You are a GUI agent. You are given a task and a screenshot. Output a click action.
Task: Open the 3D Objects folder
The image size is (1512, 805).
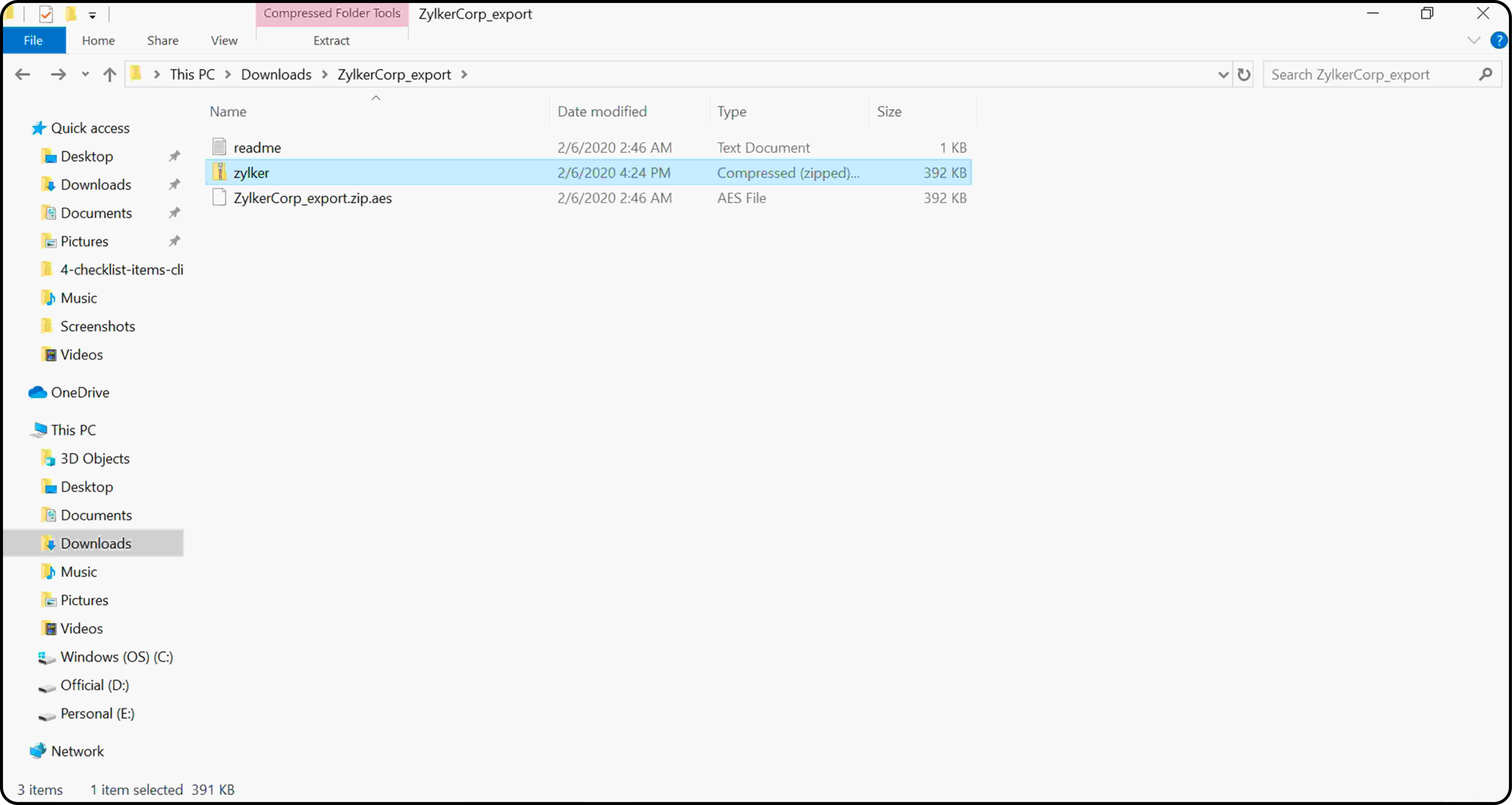[94, 458]
